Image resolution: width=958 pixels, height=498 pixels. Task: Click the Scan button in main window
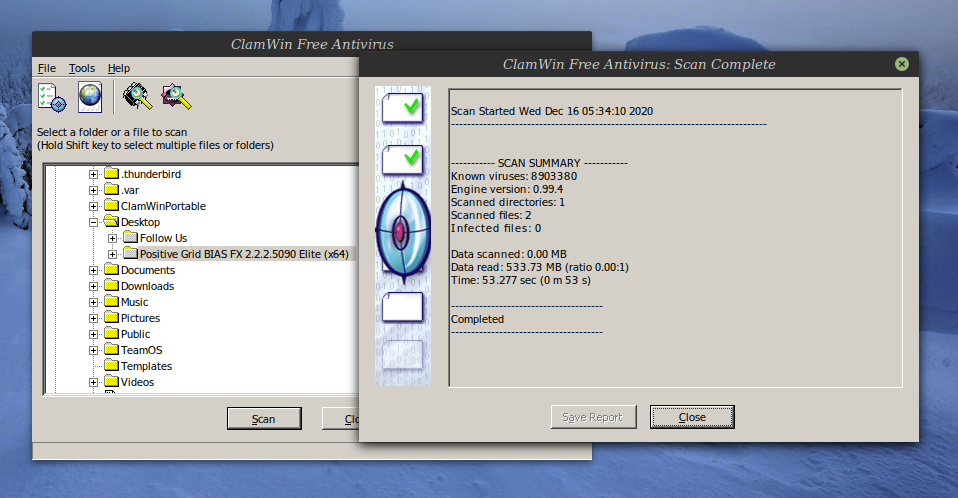coord(264,419)
